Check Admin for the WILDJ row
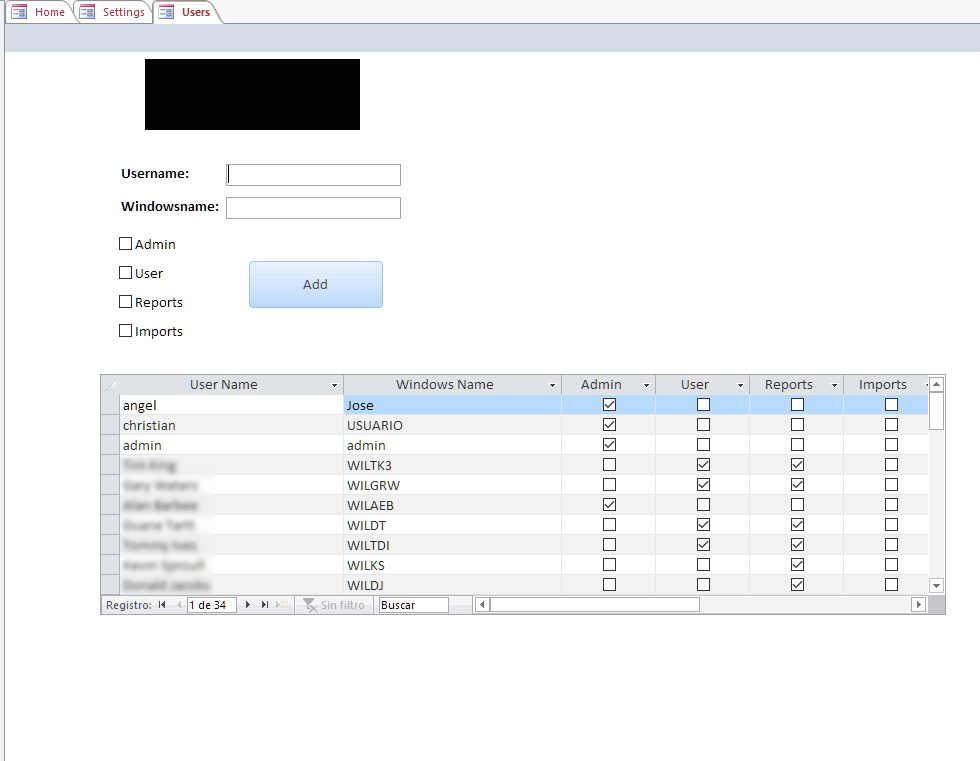This screenshot has width=980, height=761. pos(609,585)
